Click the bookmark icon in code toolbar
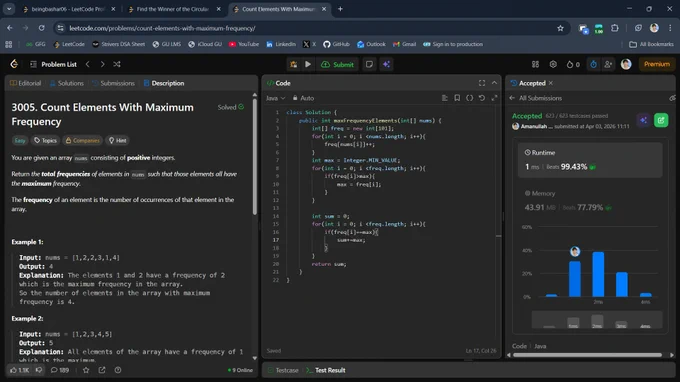 click(x=457, y=98)
